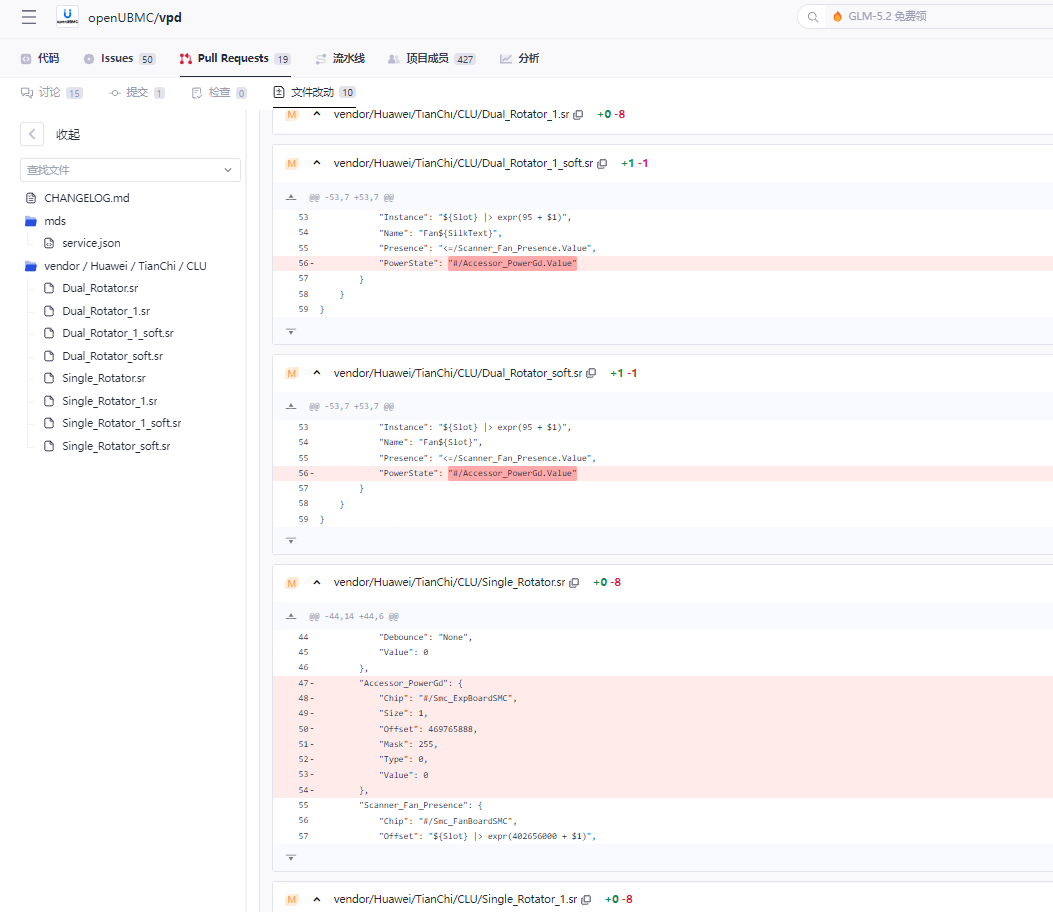Expand lines below in Single_Rotator.sr diff
This screenshot has height=912, width=1053.
[291, 858]
